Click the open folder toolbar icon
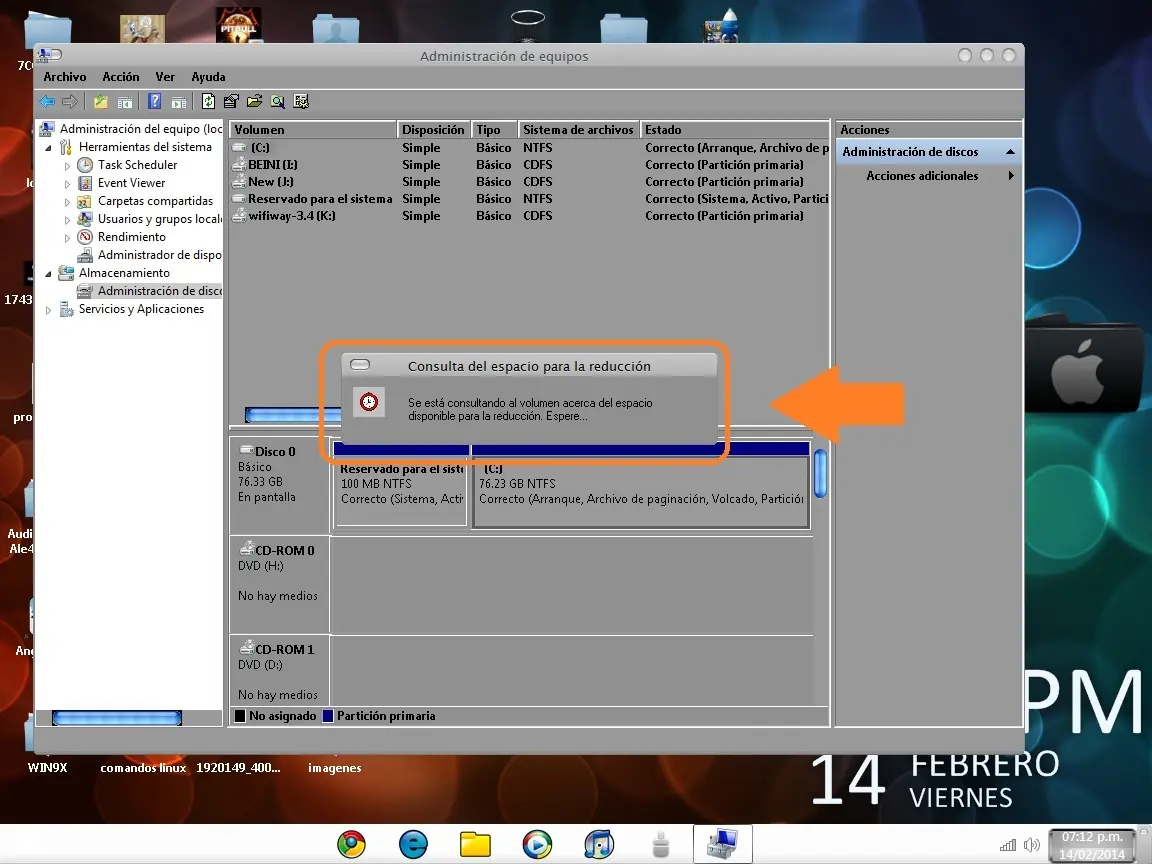This screenshot has height=864, width=1152. (x=255, y=101)
